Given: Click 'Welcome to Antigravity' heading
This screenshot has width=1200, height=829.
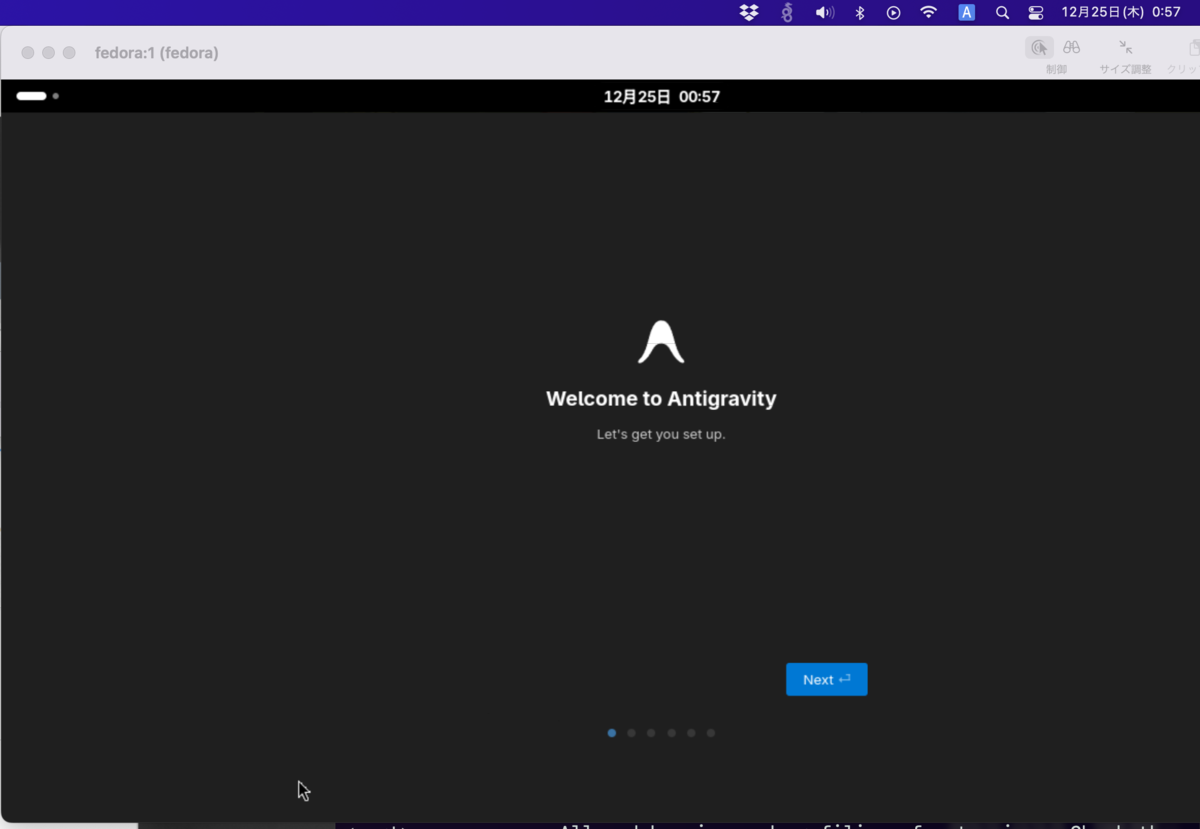Looking at the screenshot, I should (661, 399).
